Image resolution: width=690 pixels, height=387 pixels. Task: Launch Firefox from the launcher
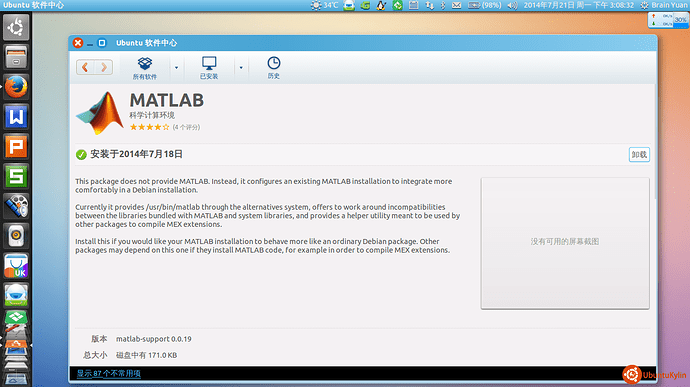point(16,87)
